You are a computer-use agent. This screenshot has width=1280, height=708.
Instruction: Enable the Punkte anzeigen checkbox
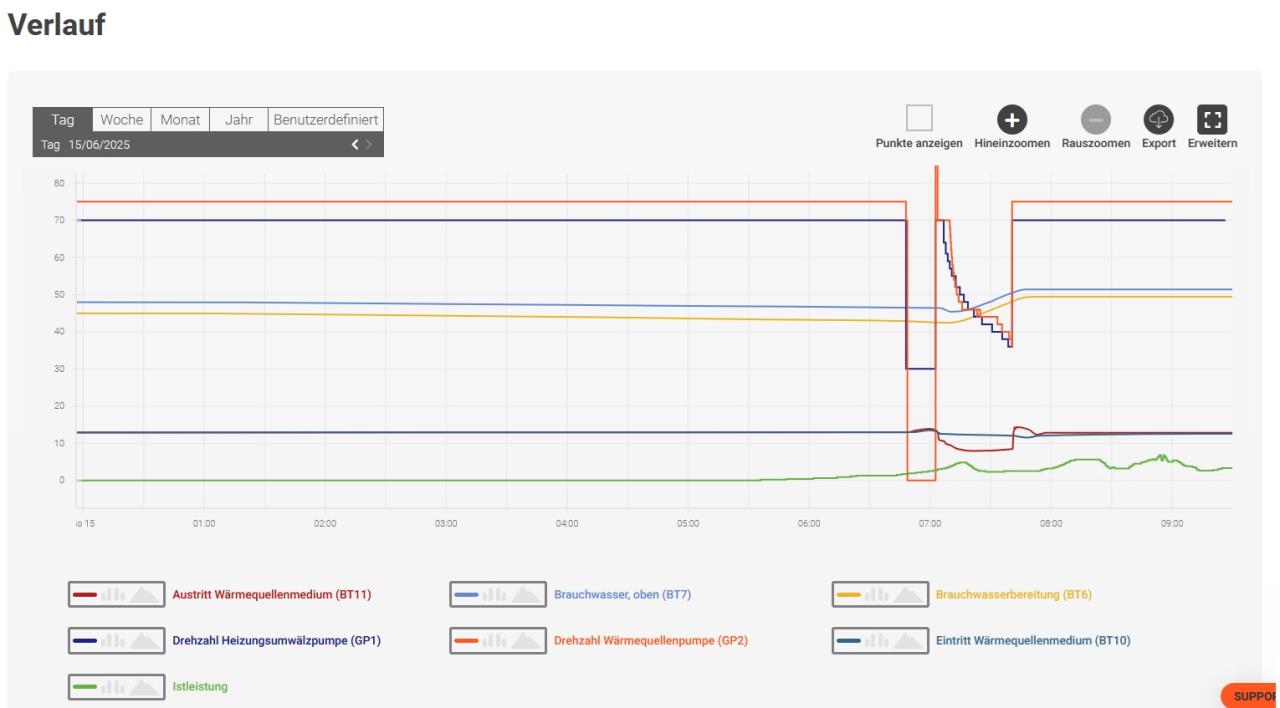click(x=919, y=119)
